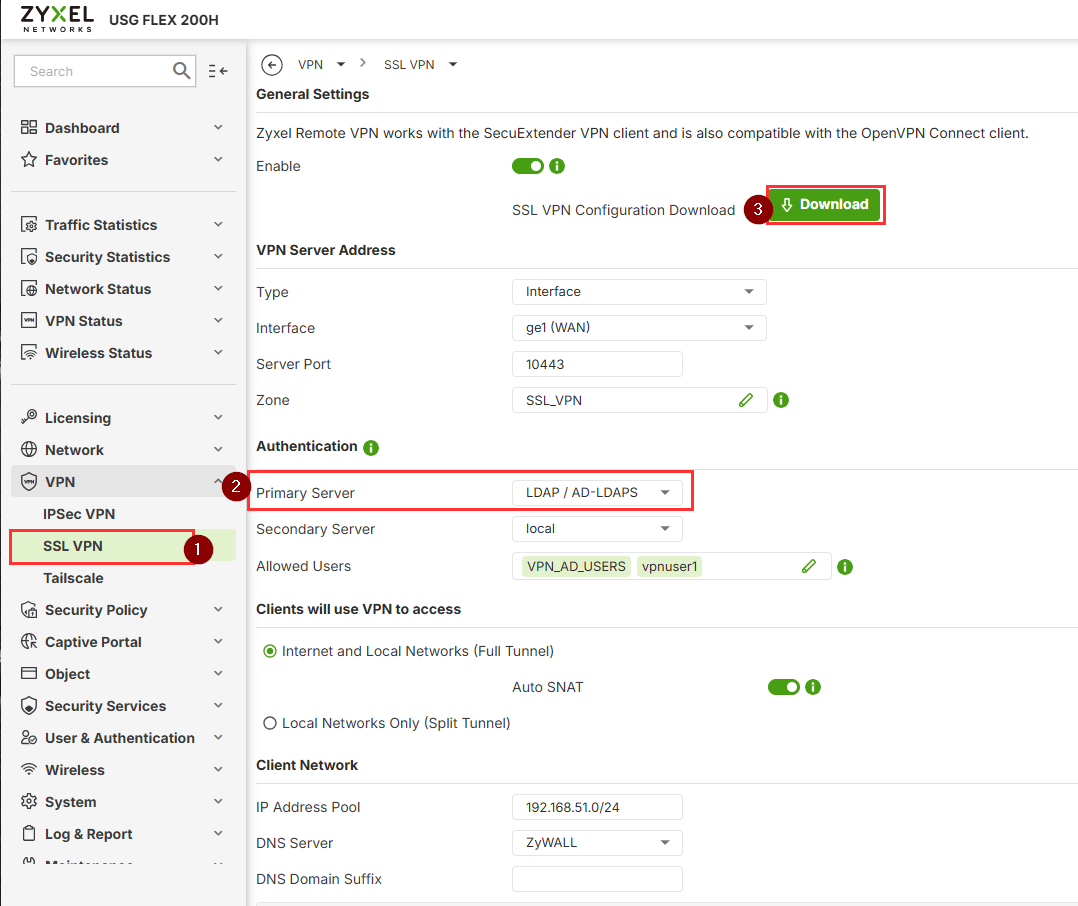Click the vpnuser1 tag

click(x=669, y=566)
